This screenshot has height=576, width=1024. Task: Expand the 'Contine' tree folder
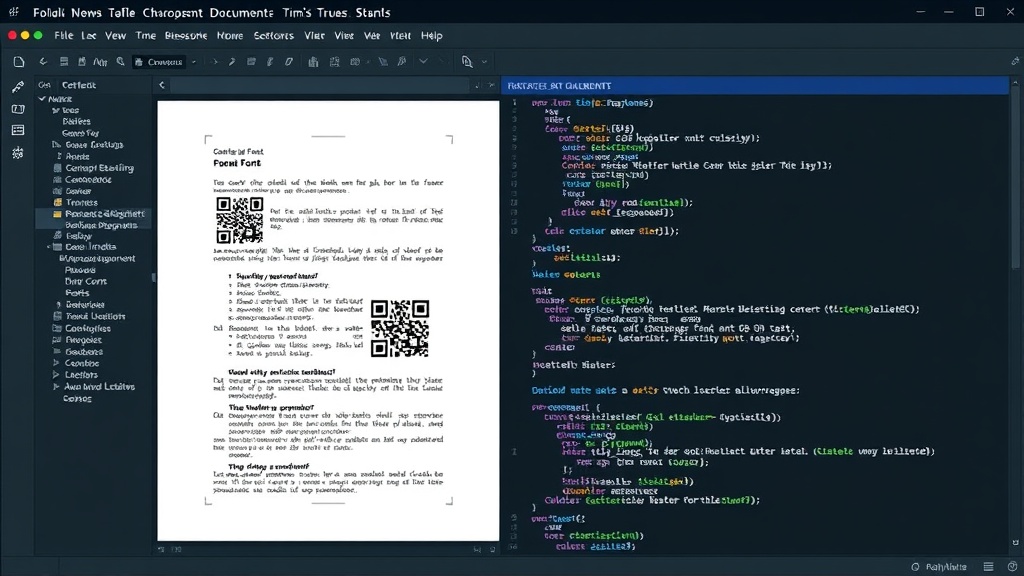(56, 363)
